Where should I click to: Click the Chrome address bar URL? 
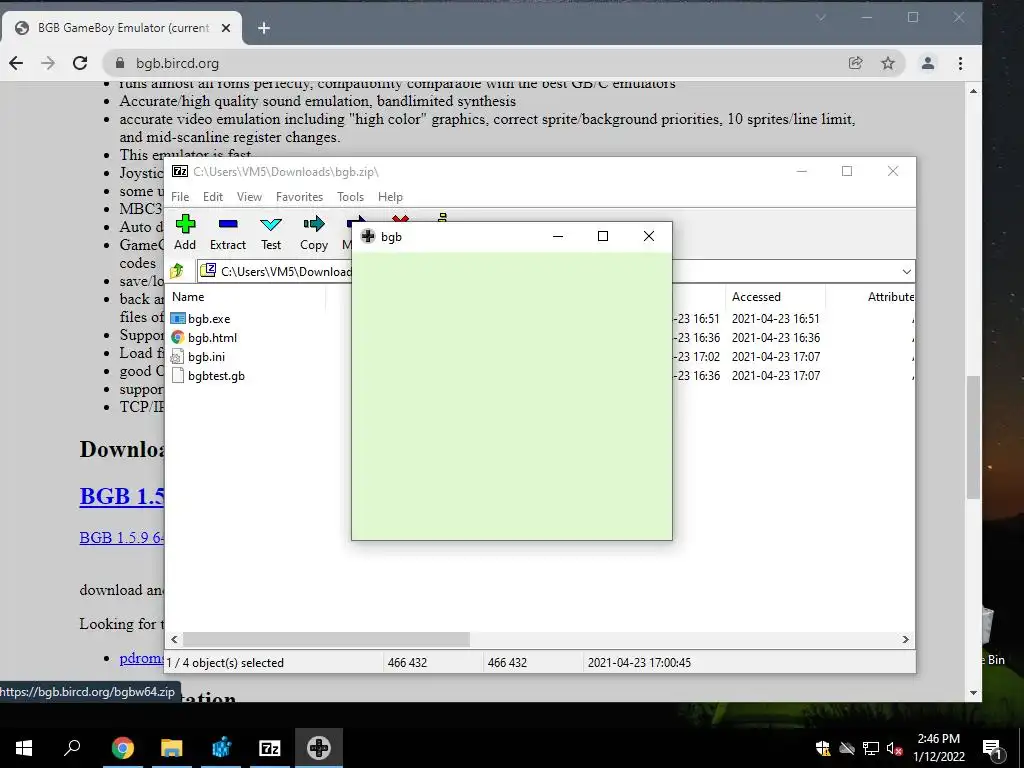click(x=177, y=63)
